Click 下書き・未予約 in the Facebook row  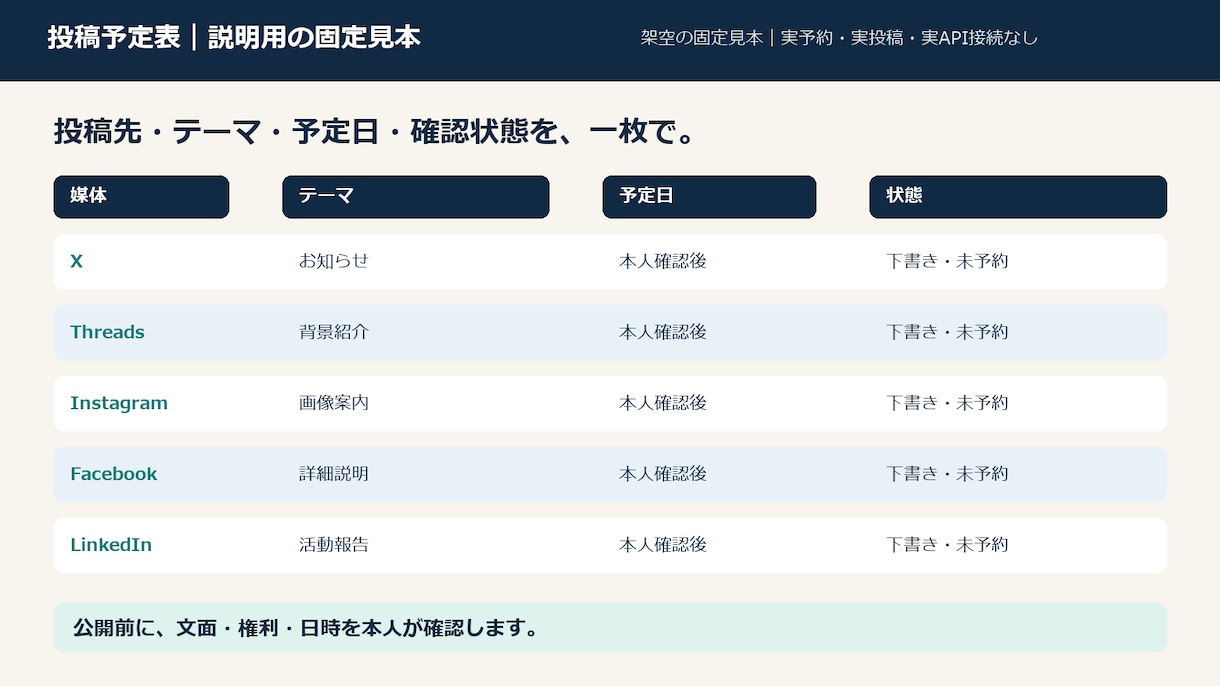[947, 474]
